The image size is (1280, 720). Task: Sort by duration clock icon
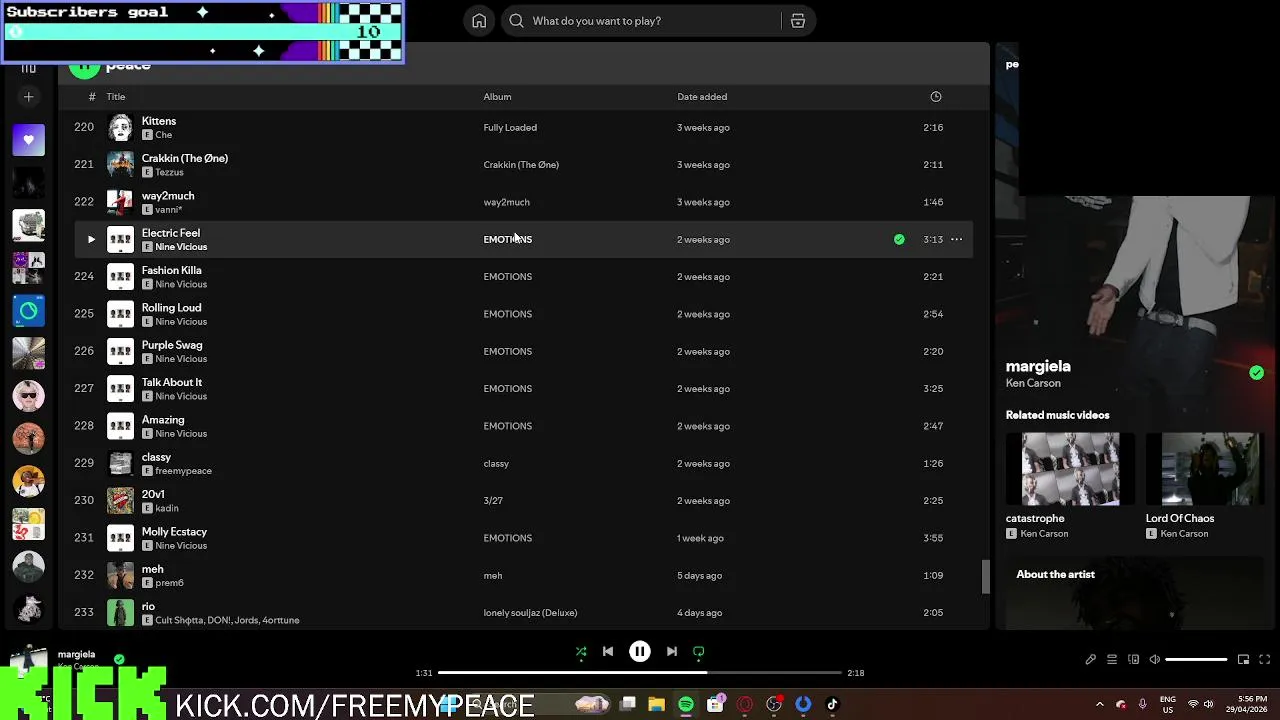point(936,97)
